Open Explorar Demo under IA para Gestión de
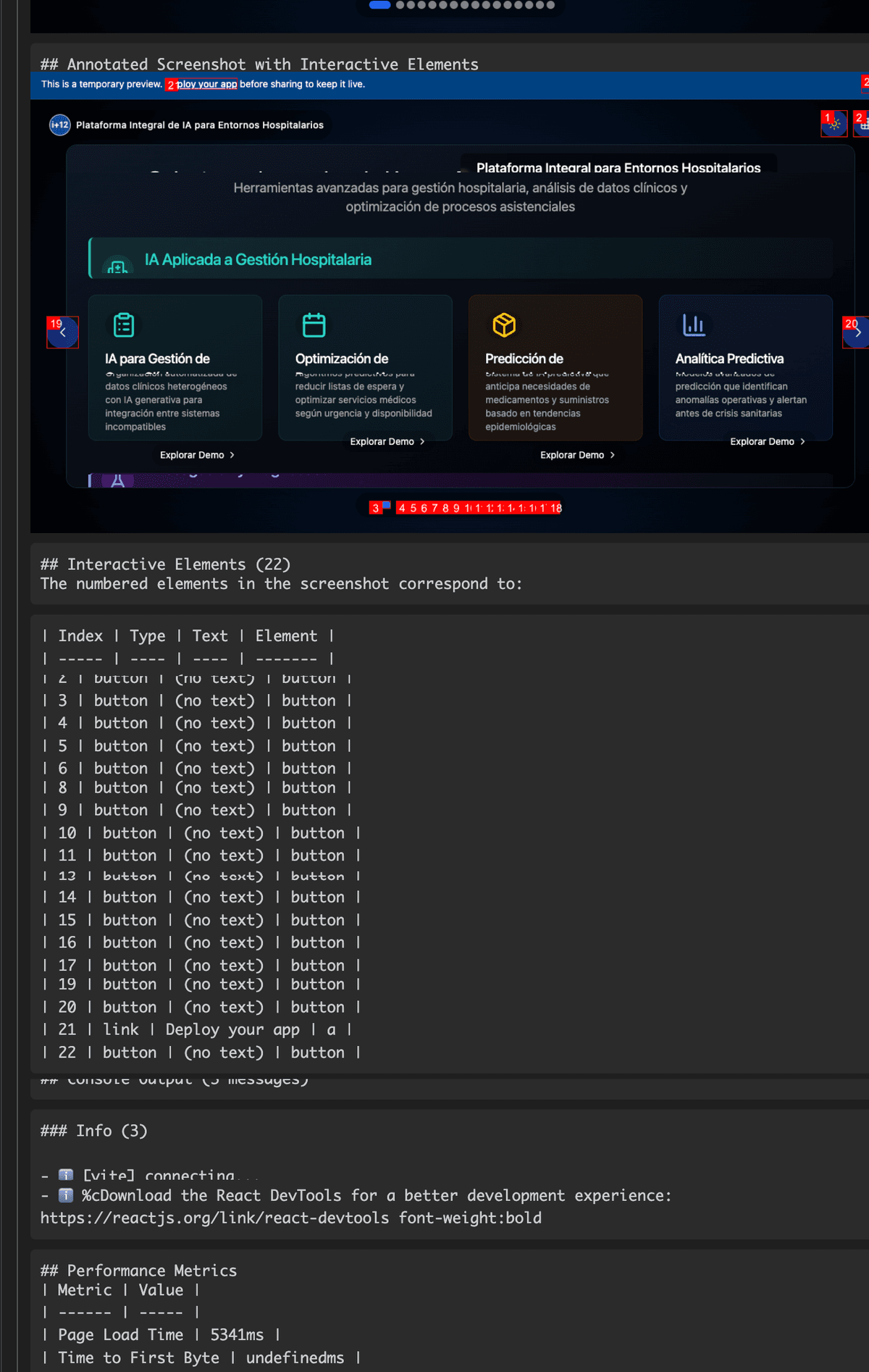869x1372 pixels. 197,455
